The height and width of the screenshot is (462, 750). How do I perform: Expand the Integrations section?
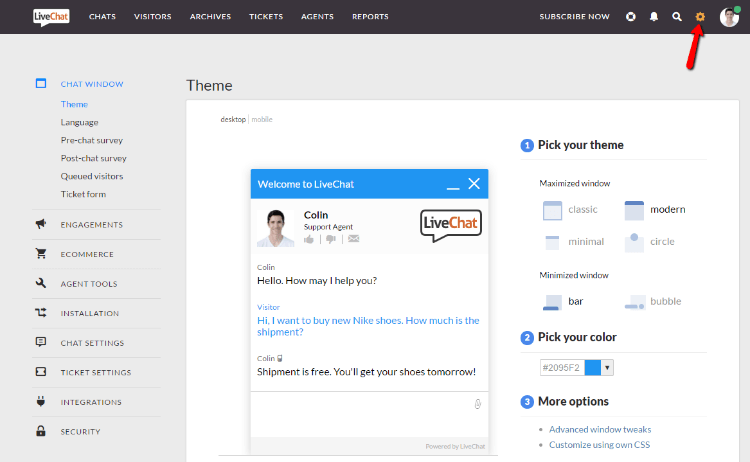(91, 402)
